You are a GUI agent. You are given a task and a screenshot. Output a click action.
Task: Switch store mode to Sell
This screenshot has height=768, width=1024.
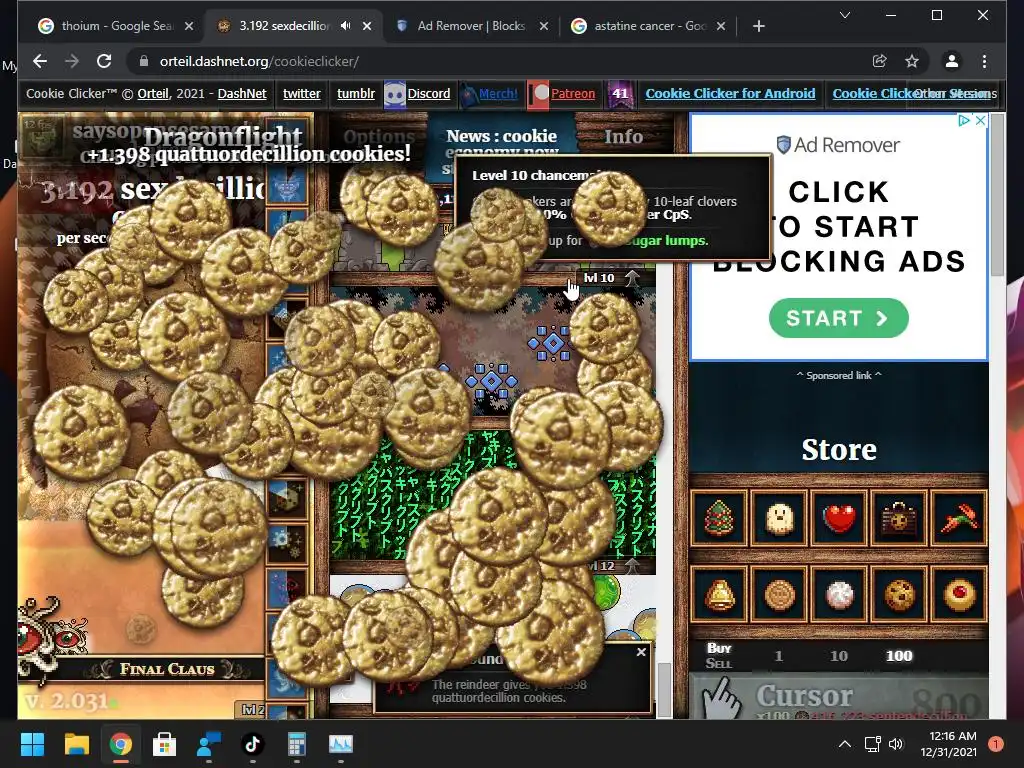(x=718, y=664)
